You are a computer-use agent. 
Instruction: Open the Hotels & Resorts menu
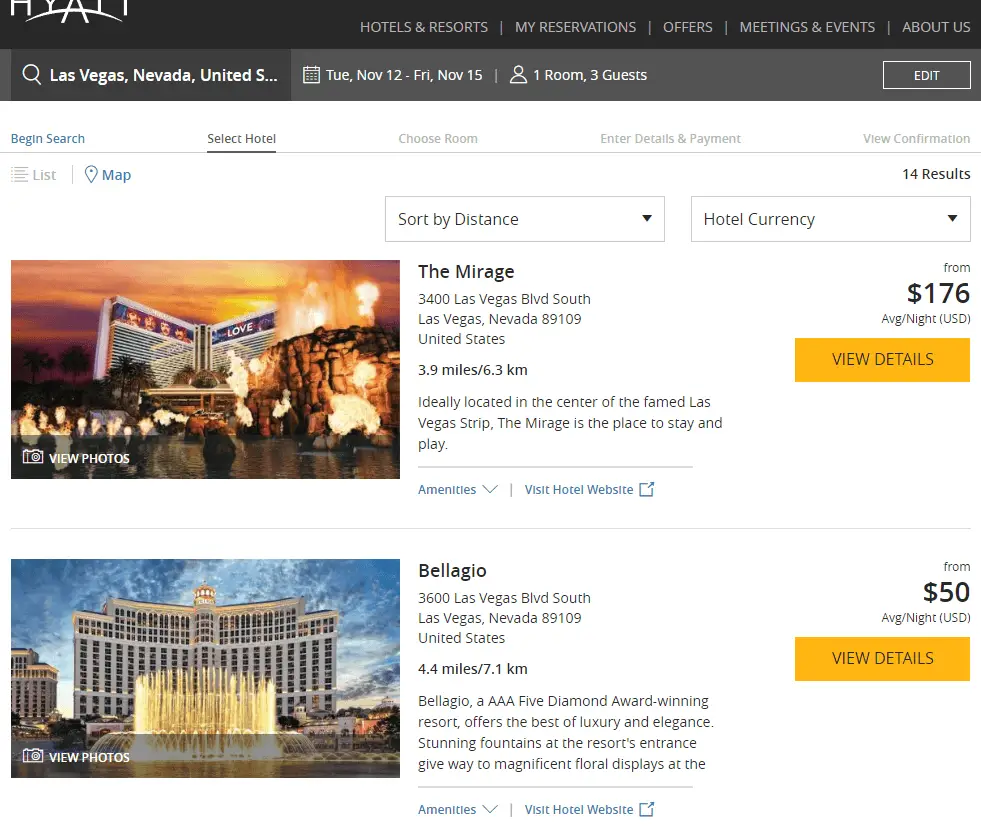[x=424, y=27]
